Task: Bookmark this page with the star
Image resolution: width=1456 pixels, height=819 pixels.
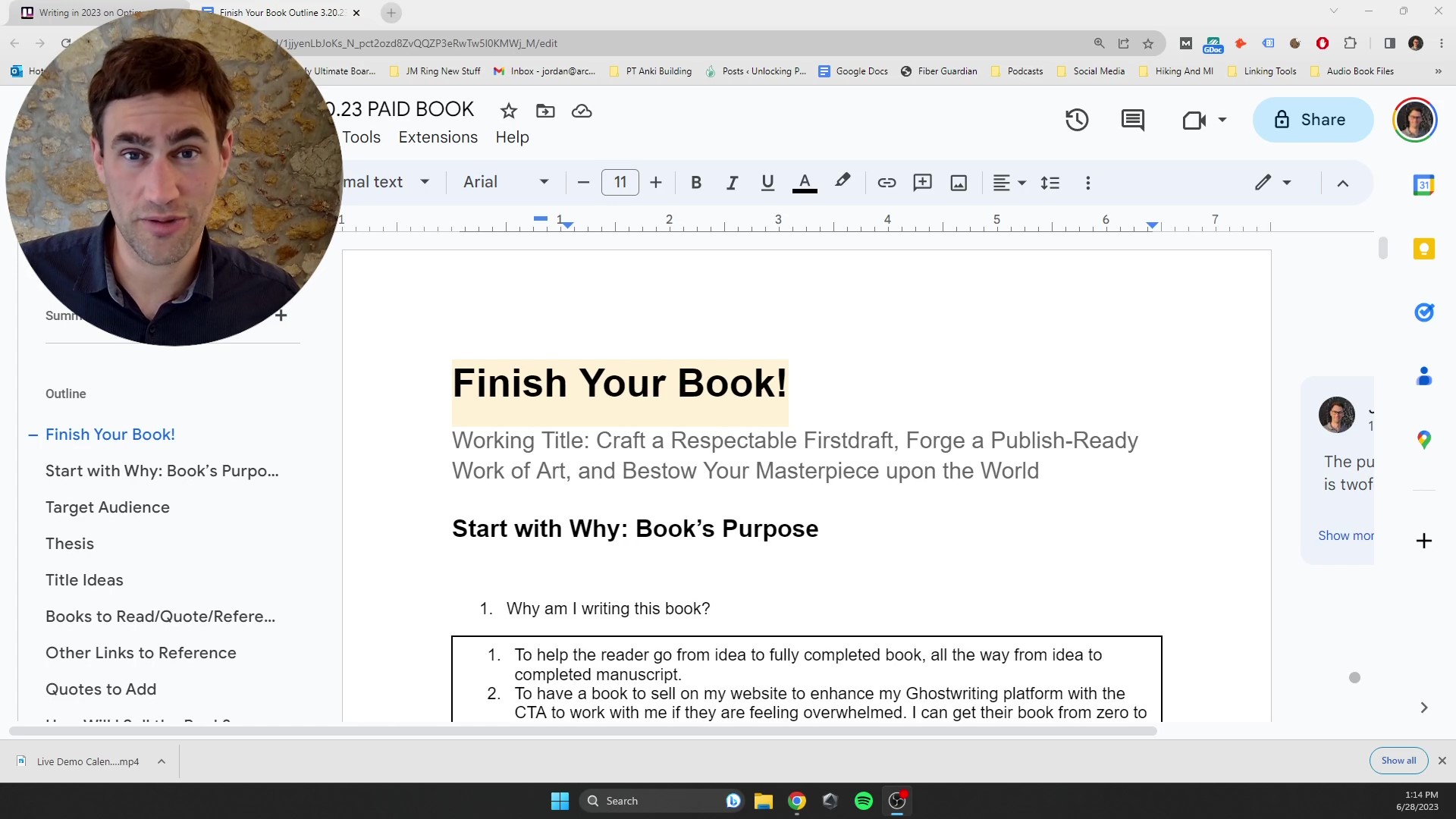Action: (1148, 43)
